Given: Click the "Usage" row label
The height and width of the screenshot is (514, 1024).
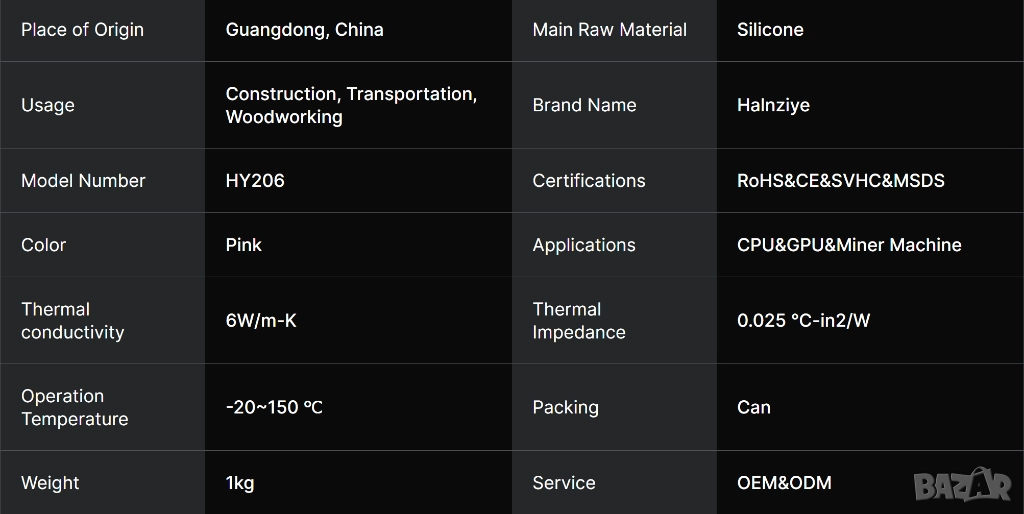Looking at the screenshot, I should (48, 105).
